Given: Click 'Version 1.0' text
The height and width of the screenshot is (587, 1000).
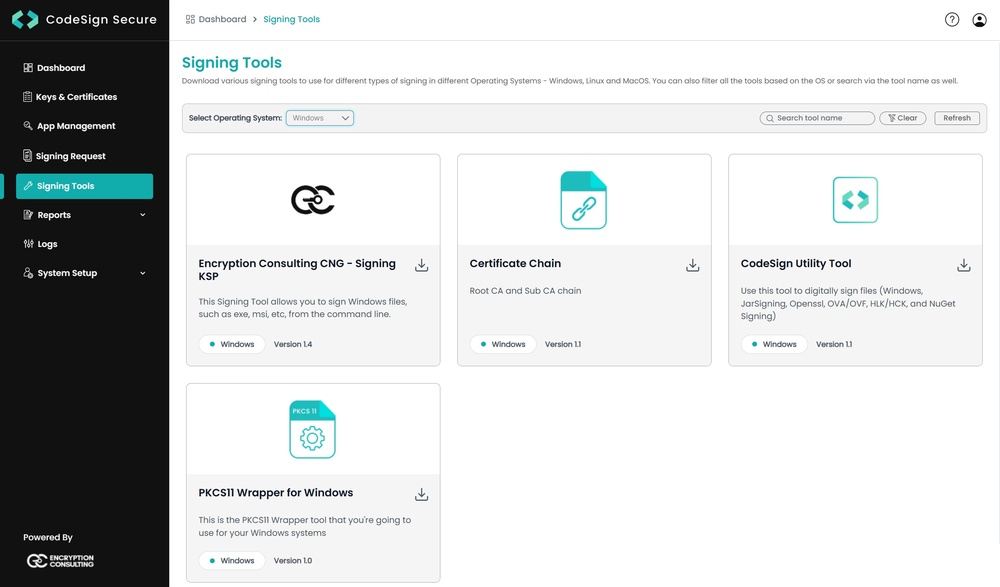Looking at the screenshot, I should [x=293, y=560].
